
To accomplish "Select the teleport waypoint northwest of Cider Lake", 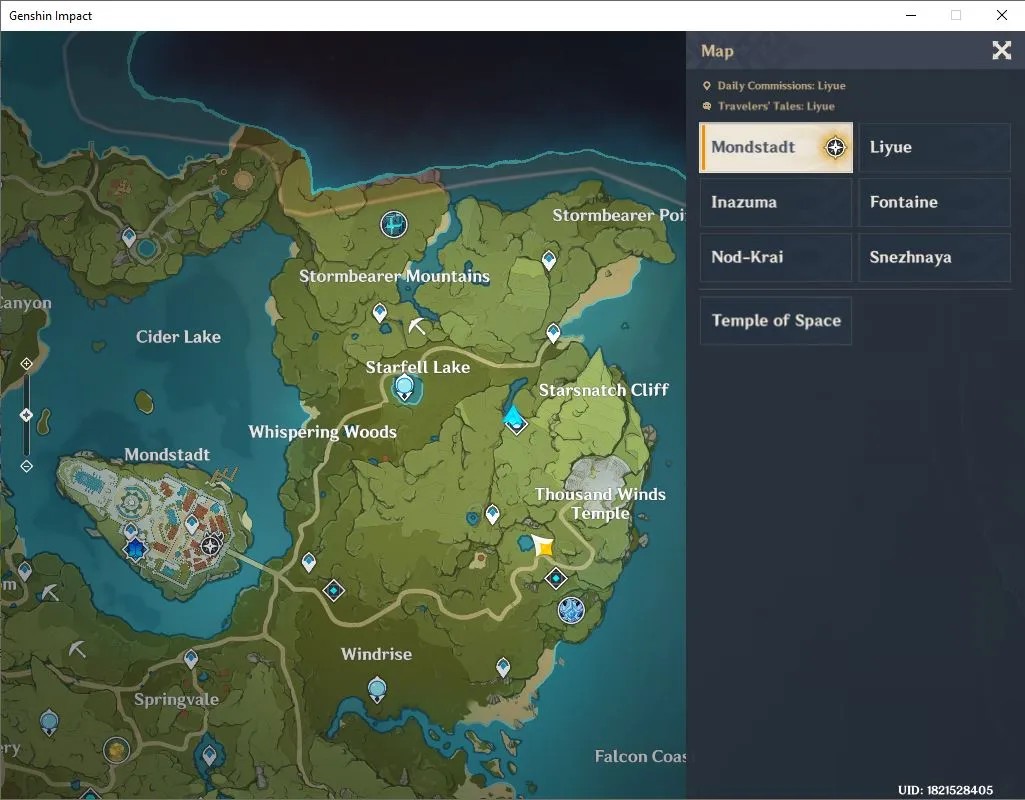I will pos(129,237).
